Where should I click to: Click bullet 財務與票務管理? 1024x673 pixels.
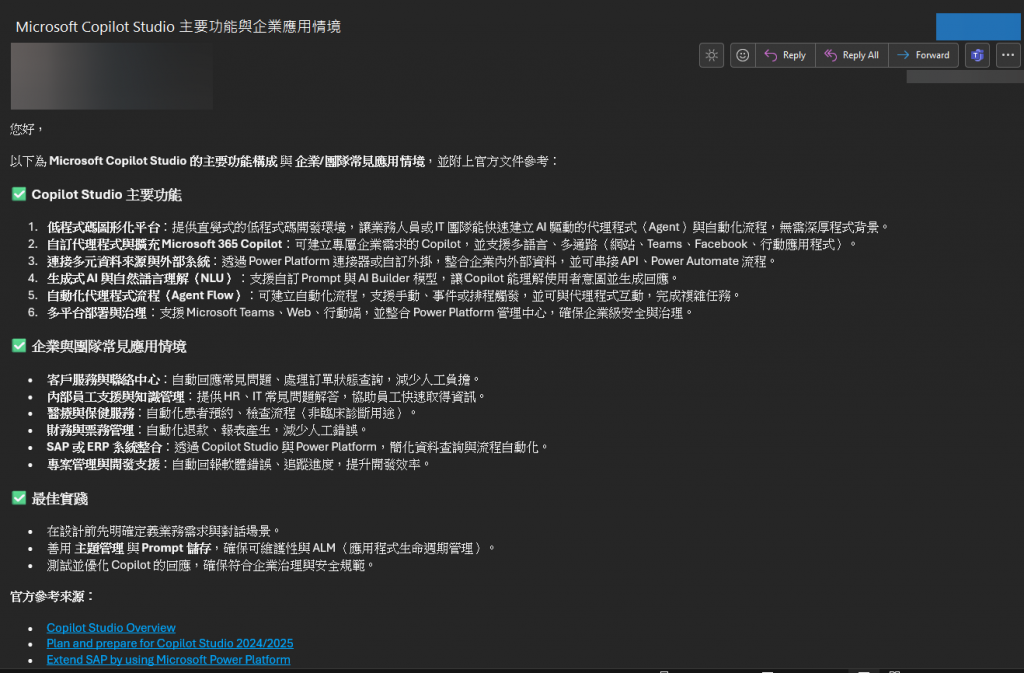point(207,430)
